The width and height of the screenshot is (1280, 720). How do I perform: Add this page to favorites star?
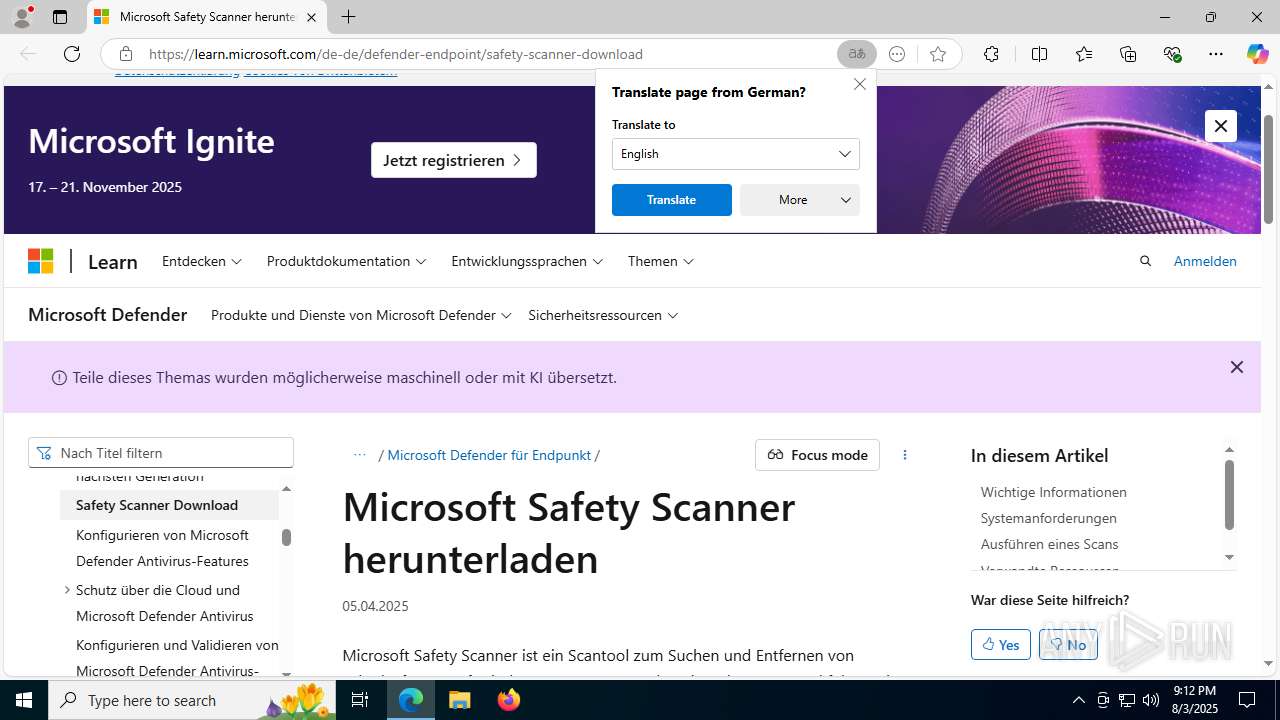[937, 54]
